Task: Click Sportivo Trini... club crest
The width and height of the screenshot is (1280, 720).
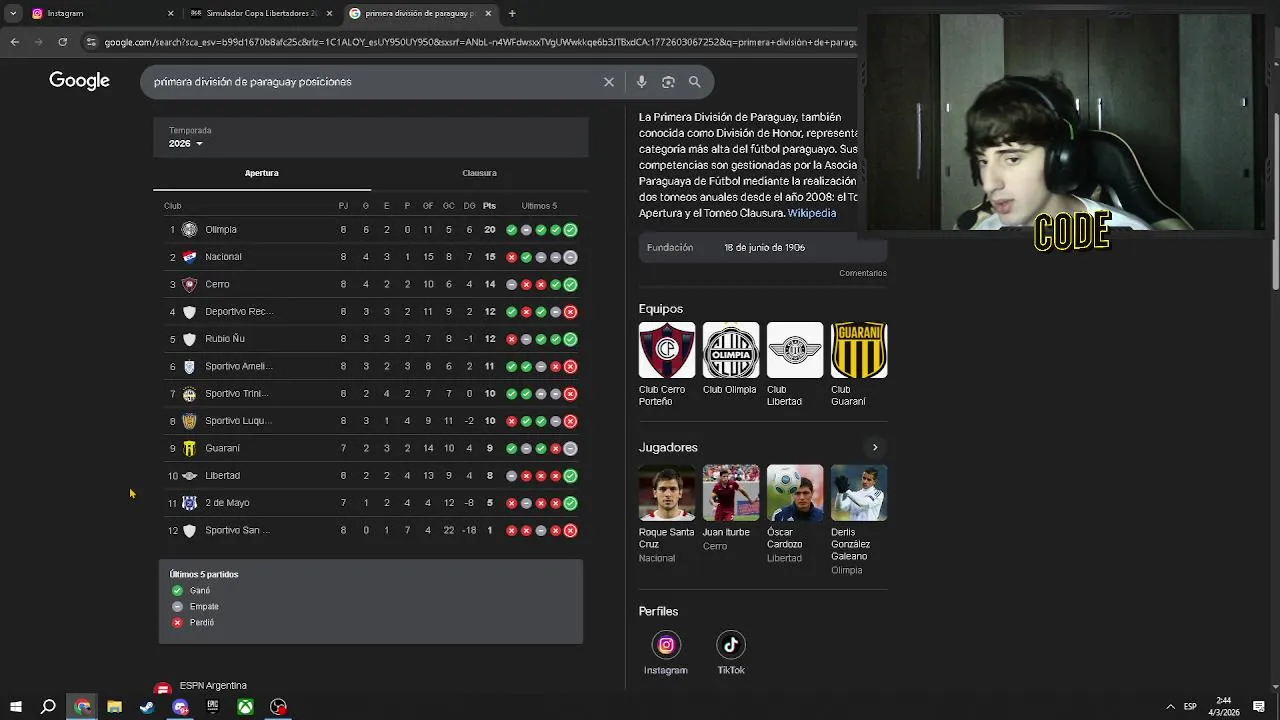Action: click(189, 394)
